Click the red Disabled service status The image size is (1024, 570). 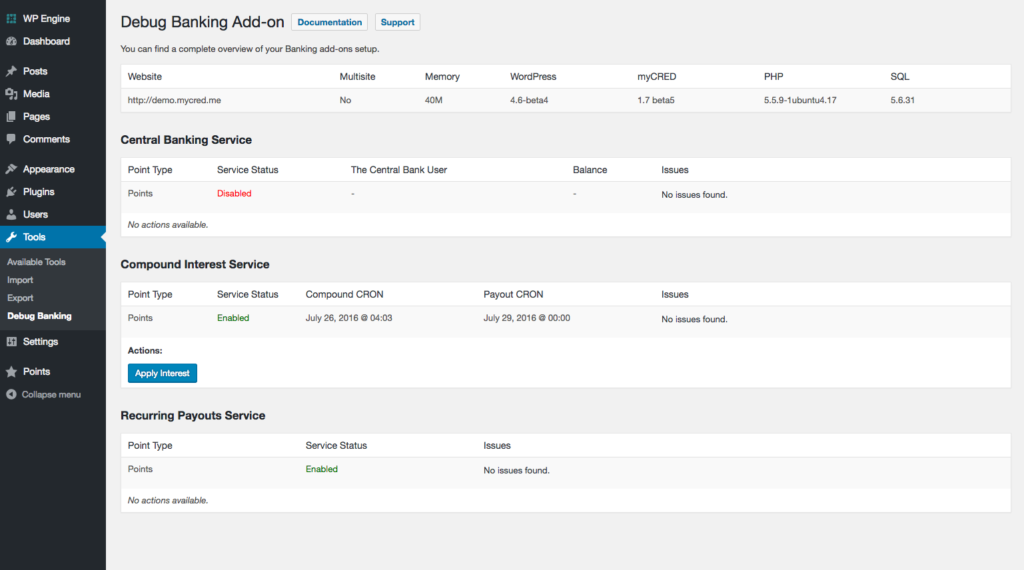pos(234,193)
